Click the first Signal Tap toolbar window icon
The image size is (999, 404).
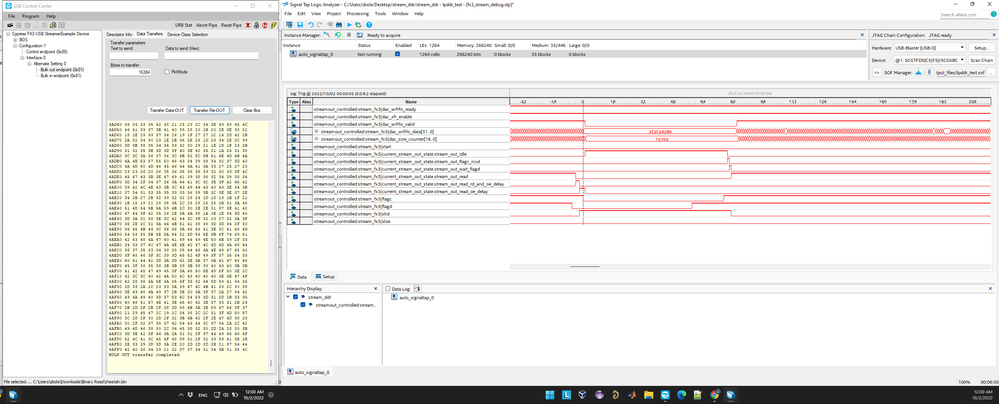click(289, 24)
